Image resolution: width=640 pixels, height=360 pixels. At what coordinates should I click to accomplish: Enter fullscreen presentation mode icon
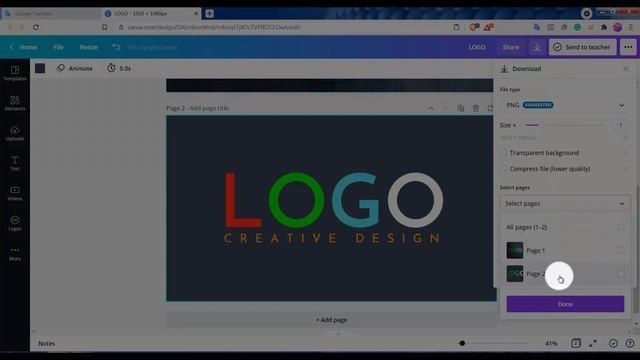pyautogui.click(x=593, y=343)
